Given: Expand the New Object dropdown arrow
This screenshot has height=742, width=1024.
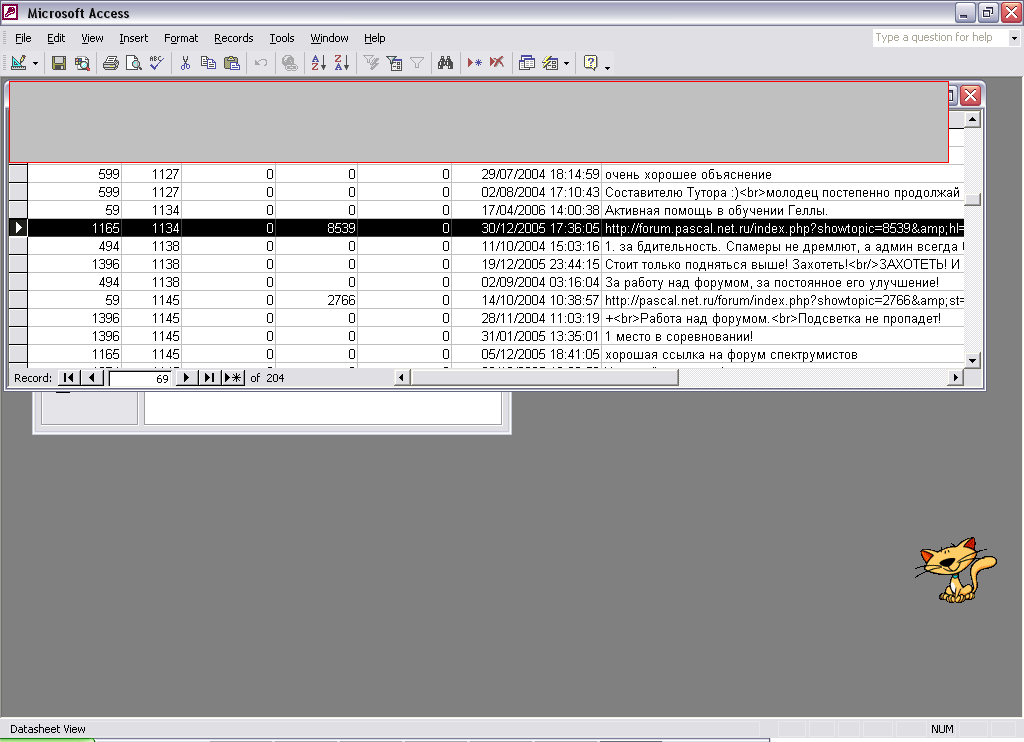Looking at the screenshot, I should [x=567, y=63].
